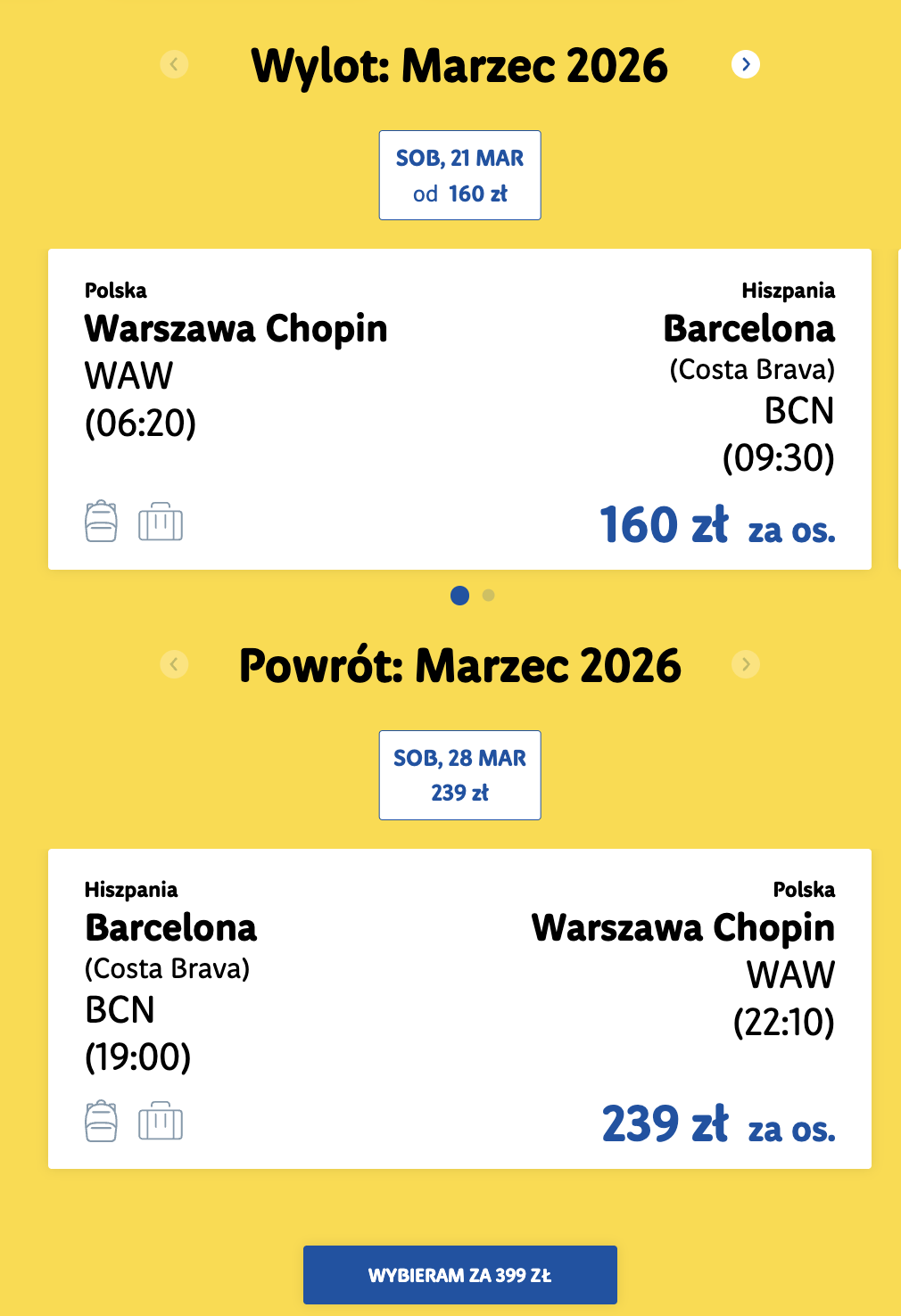The width and height of the screenshot is (901, 1316).
Task: Go to next departure month
Action: click(746, 64)
